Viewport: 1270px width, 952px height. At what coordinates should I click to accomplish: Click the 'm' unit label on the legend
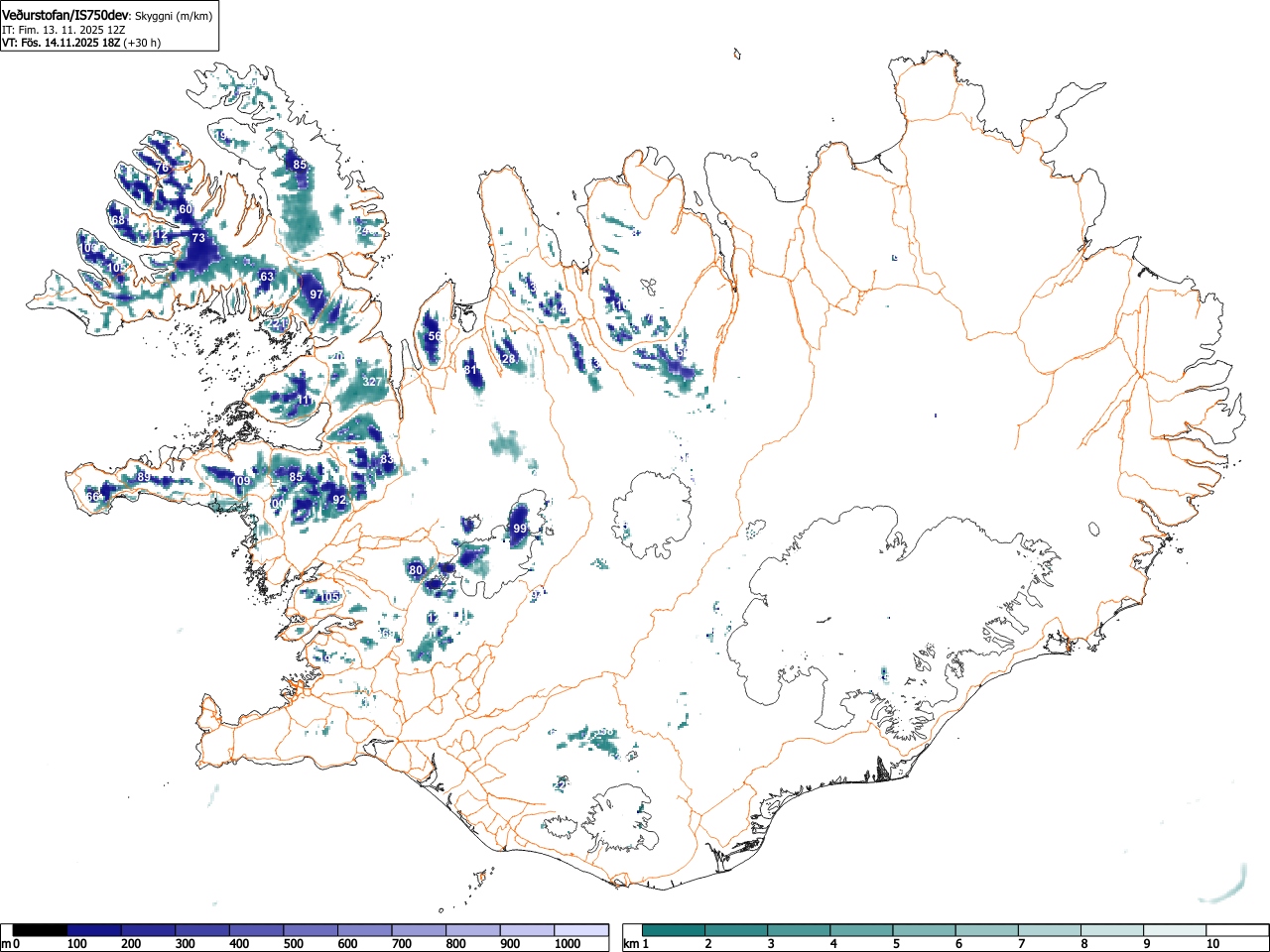pos(6,944)
